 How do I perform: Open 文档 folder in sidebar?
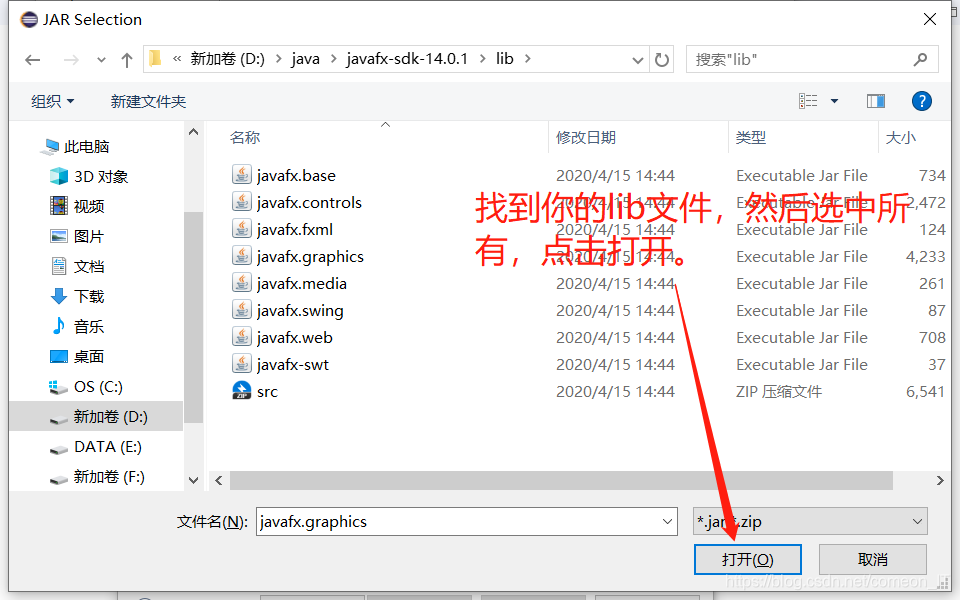(x=77, y=266)
